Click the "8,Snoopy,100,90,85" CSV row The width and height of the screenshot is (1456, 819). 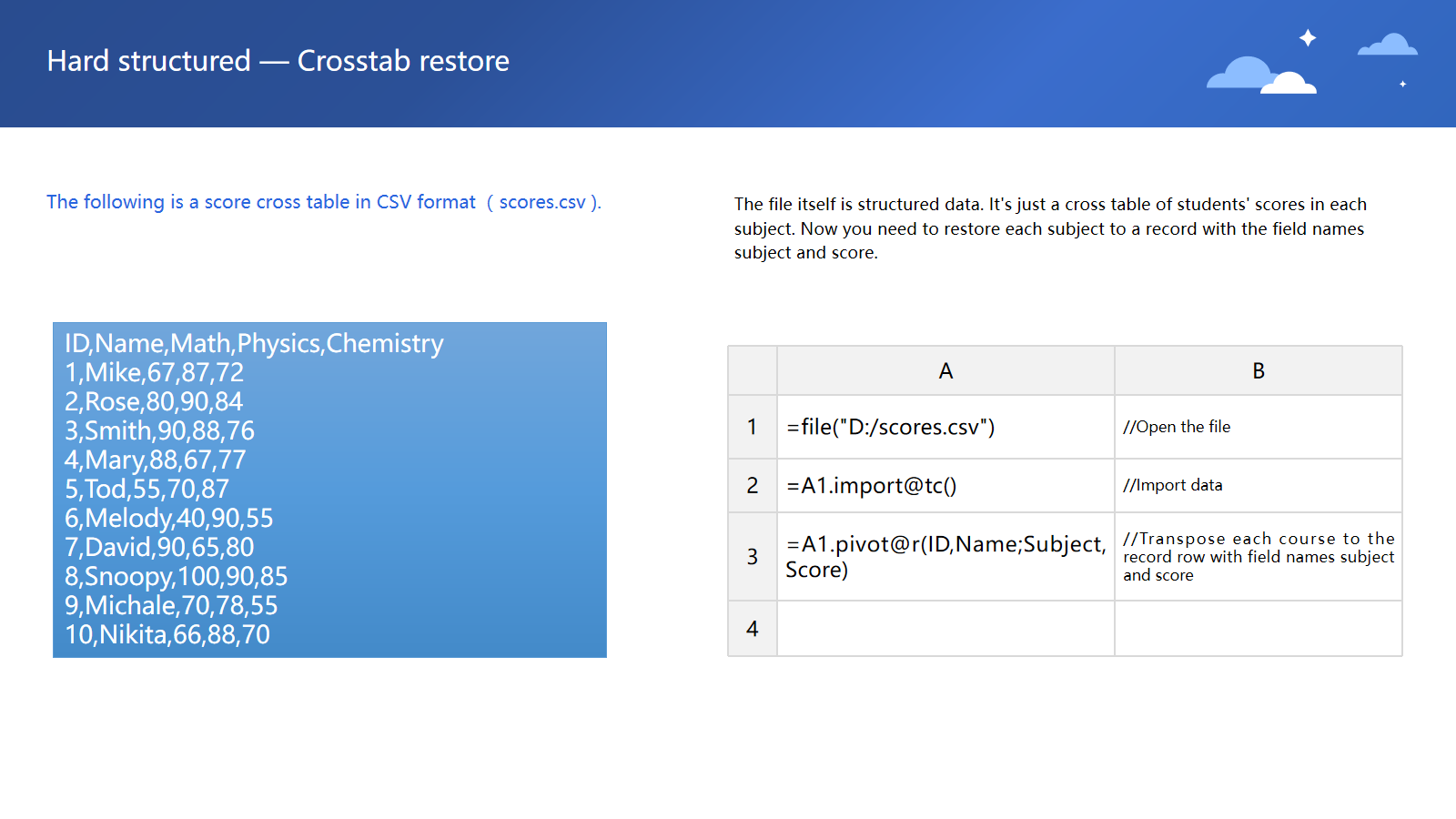click(x=176, y=576)
